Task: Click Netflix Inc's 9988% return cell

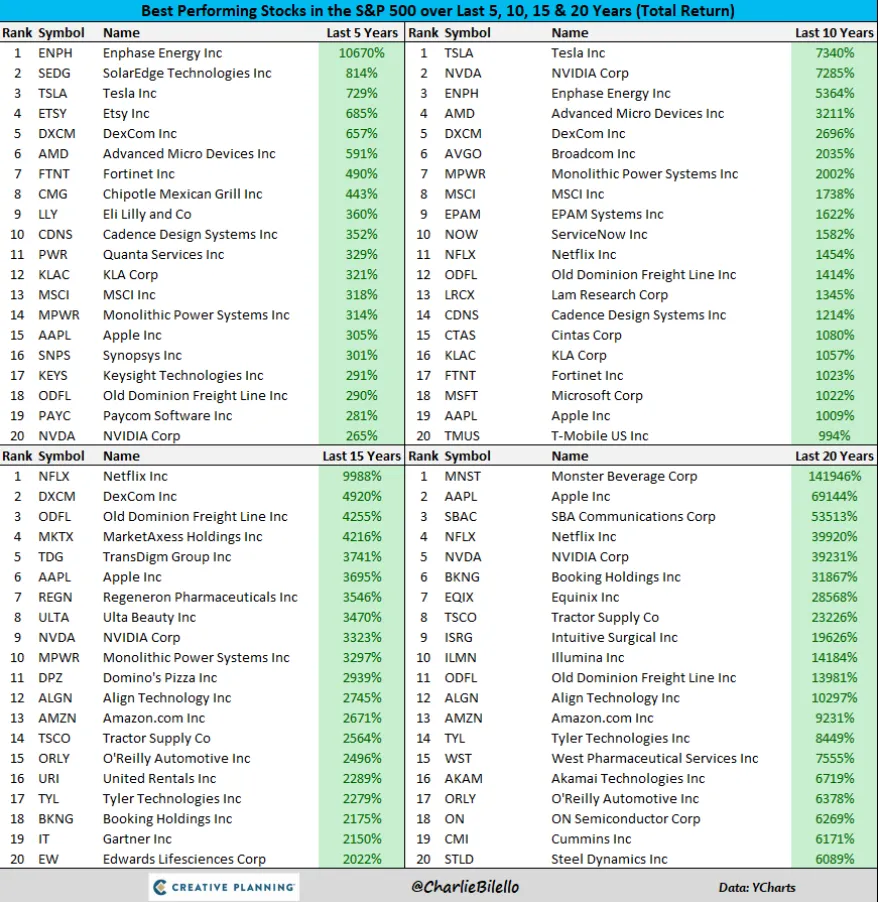Action: pyautogui.click(x=361, y=476)
